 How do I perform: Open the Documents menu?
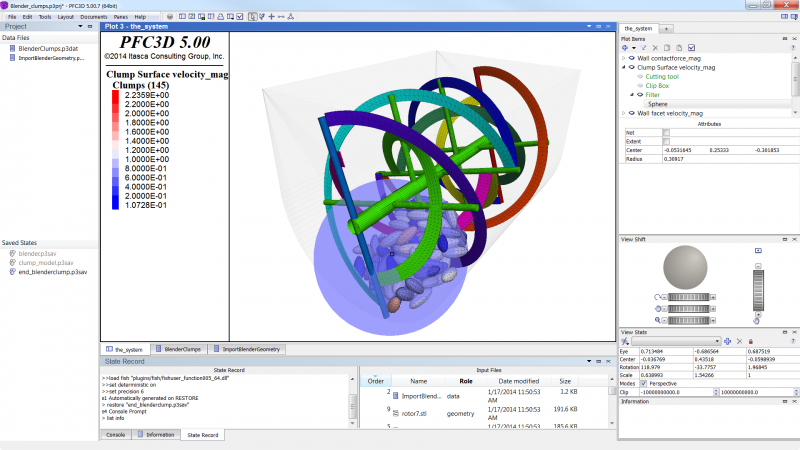[x=94, y=17]
